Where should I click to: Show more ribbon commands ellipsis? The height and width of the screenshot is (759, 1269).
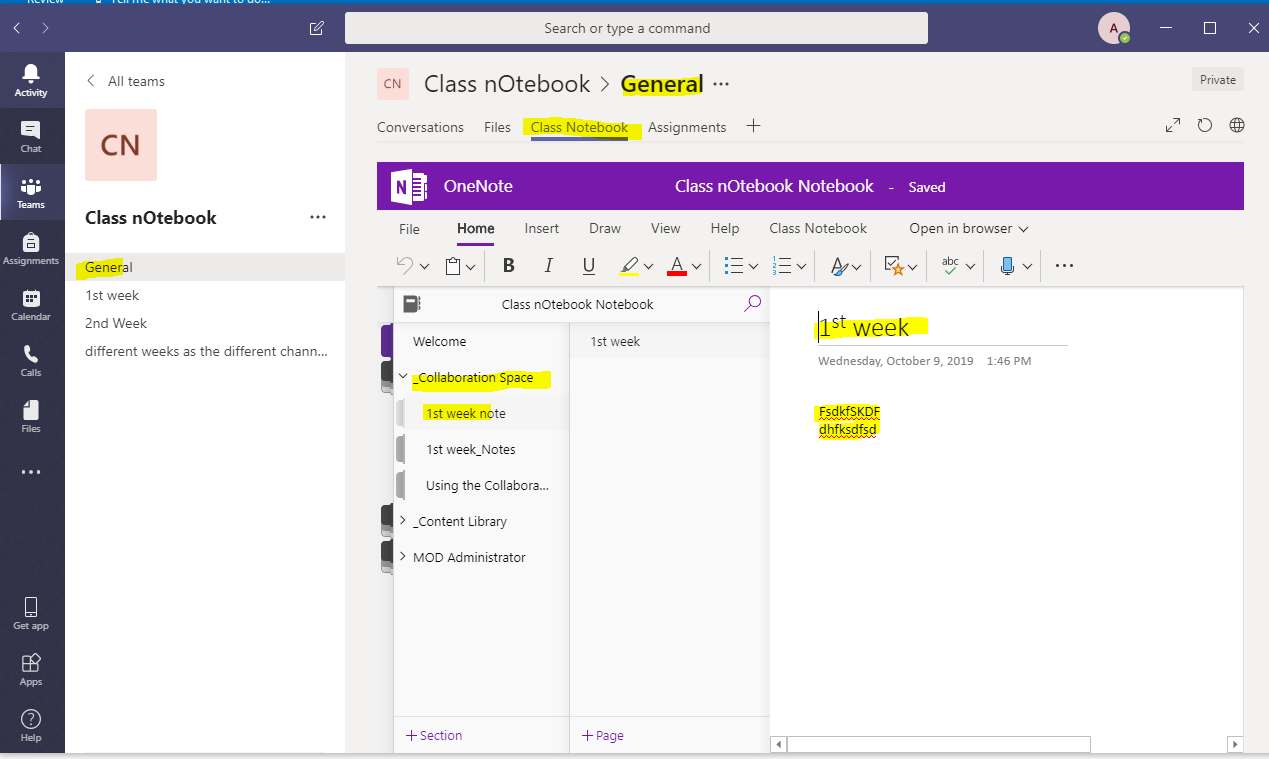click(x=1064, y=266)
